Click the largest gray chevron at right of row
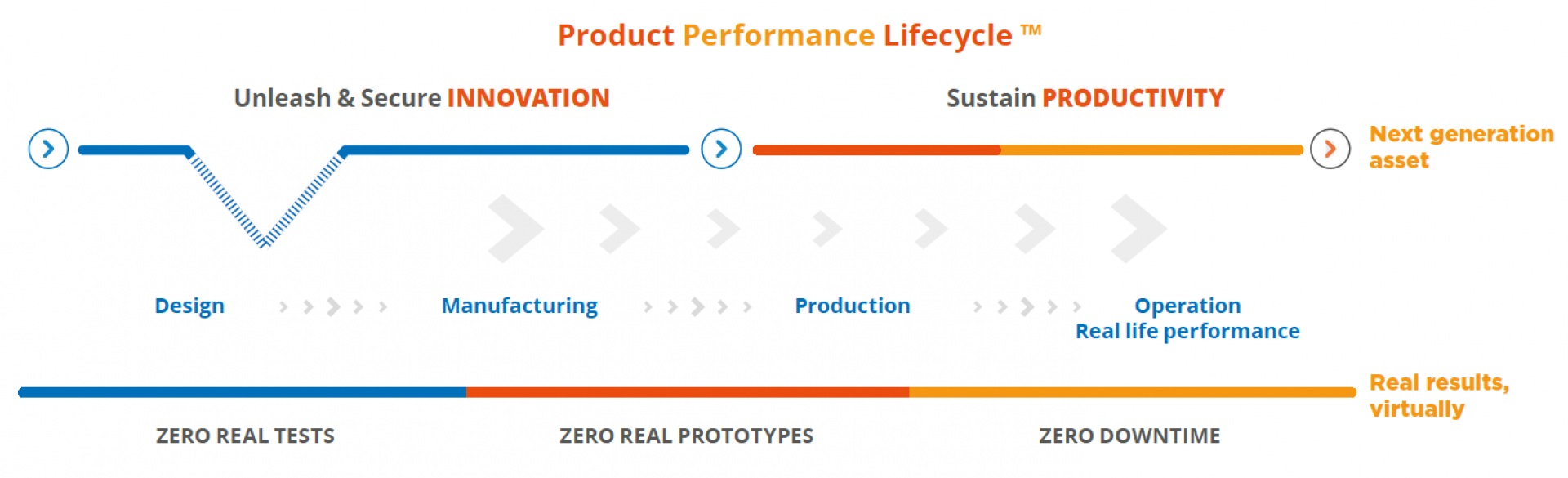 pos(1139,229)
